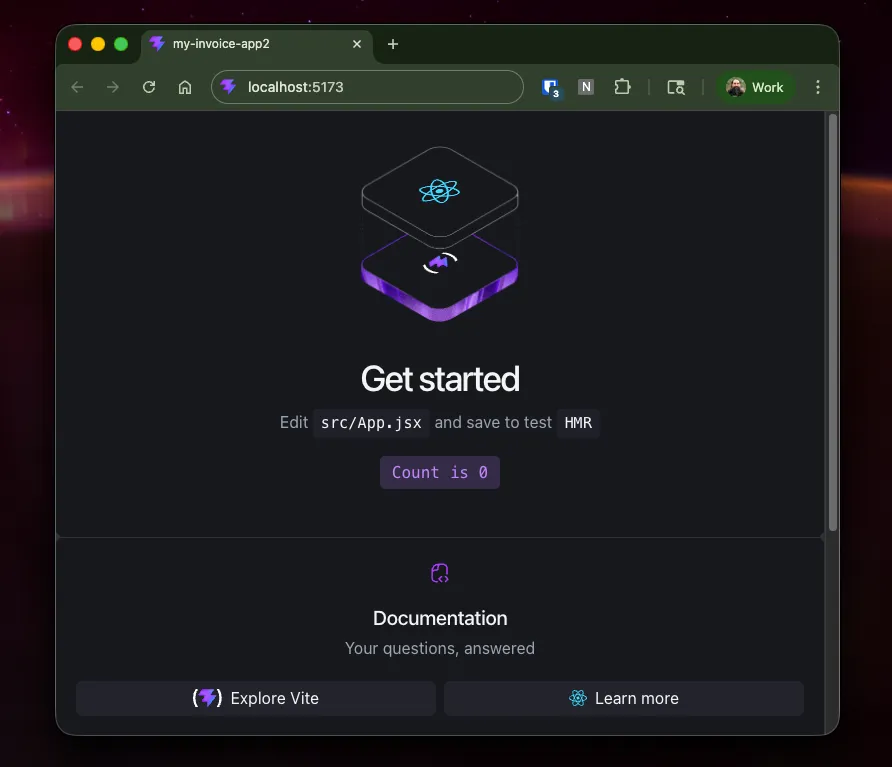The height and width of the screenshot is (767, 892).
Task: Reload the localhost page
Action: 149,87
